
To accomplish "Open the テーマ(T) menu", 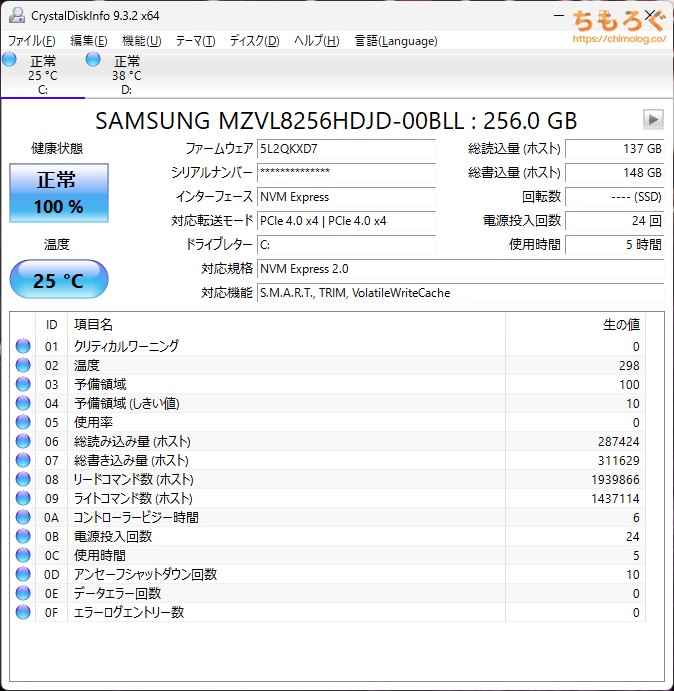I will coord(195,41).
